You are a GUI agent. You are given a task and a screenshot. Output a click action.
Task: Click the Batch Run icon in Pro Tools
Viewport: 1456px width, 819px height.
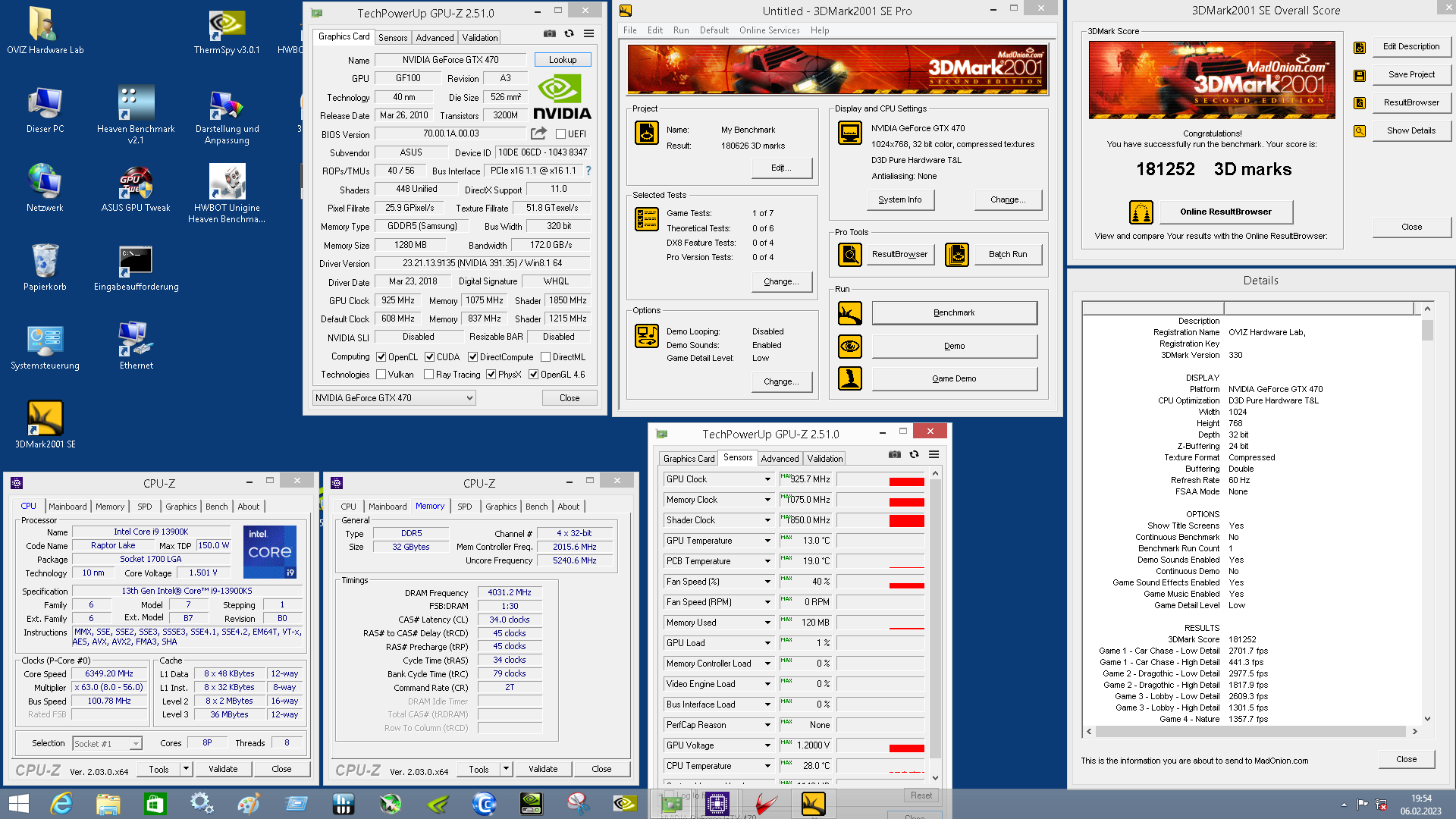click(957, 255)
